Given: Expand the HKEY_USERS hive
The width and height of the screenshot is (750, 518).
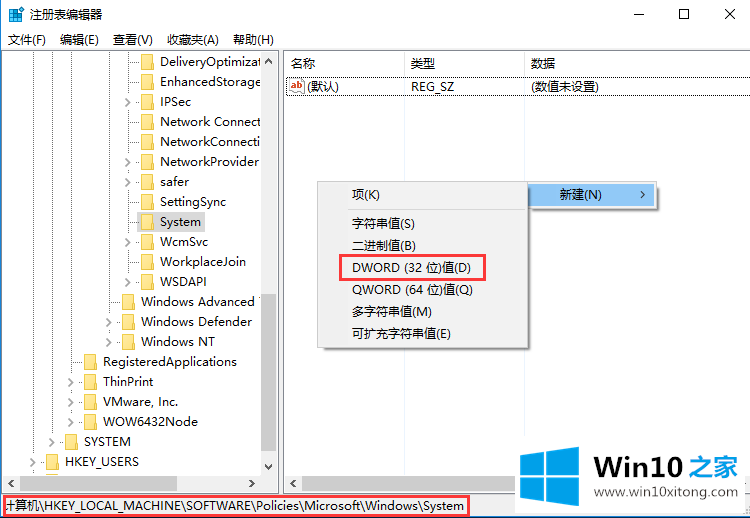Looking at the screenshot, I should (32, 462).
